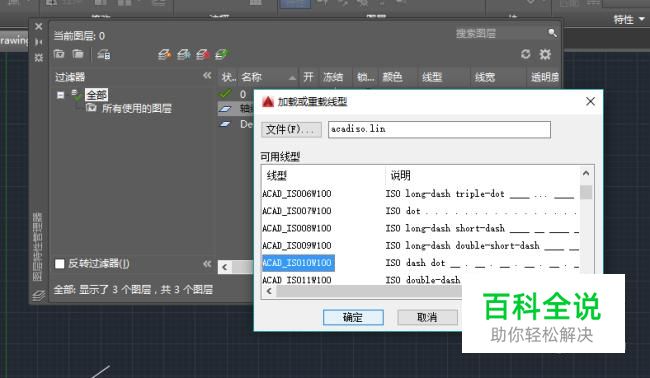Viewport: 650px width, 378px height.
Task: Toggle 反转过滤器 checkbox
Action: coord(60,264)
